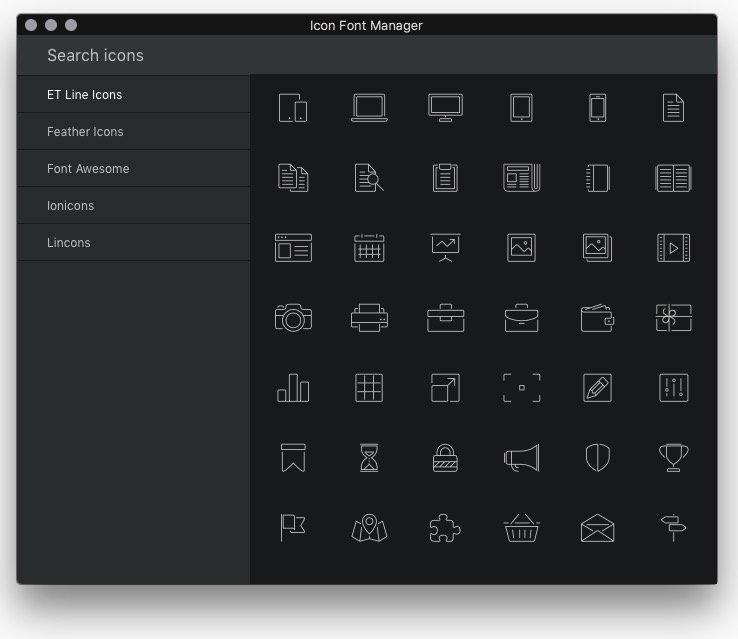Viewport: 738px width, 639px height.
Task: Select the newspaper icon
Action: 521,178
